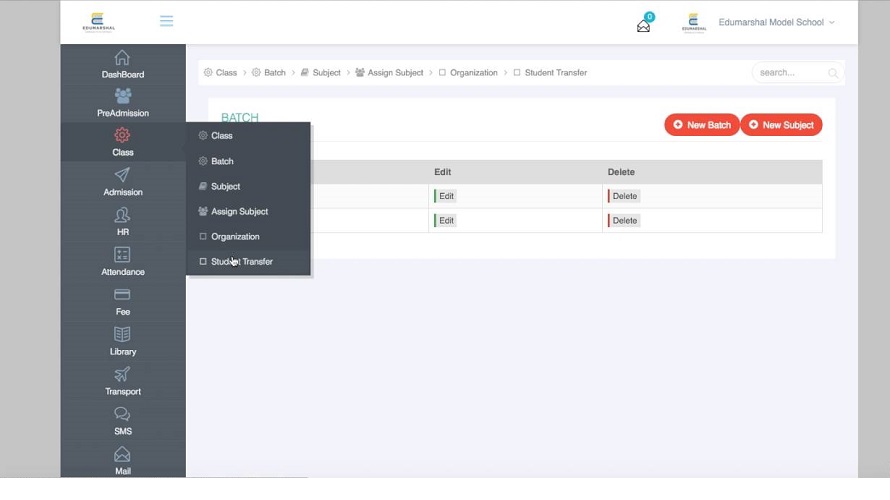Open the Attendance calculator icon
Image resolution: width=890 pixels, height=500 pixels.
tap(122, 255)
